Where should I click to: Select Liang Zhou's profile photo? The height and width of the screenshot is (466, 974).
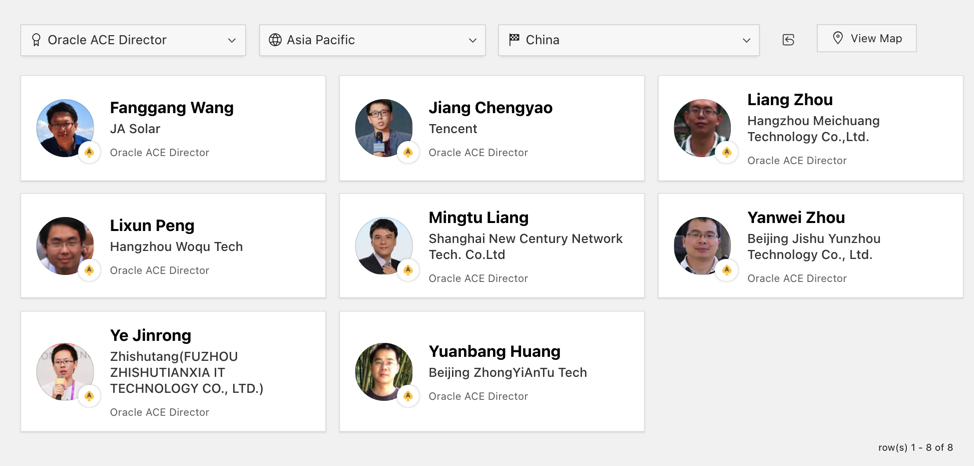click(x=701, y=127)
